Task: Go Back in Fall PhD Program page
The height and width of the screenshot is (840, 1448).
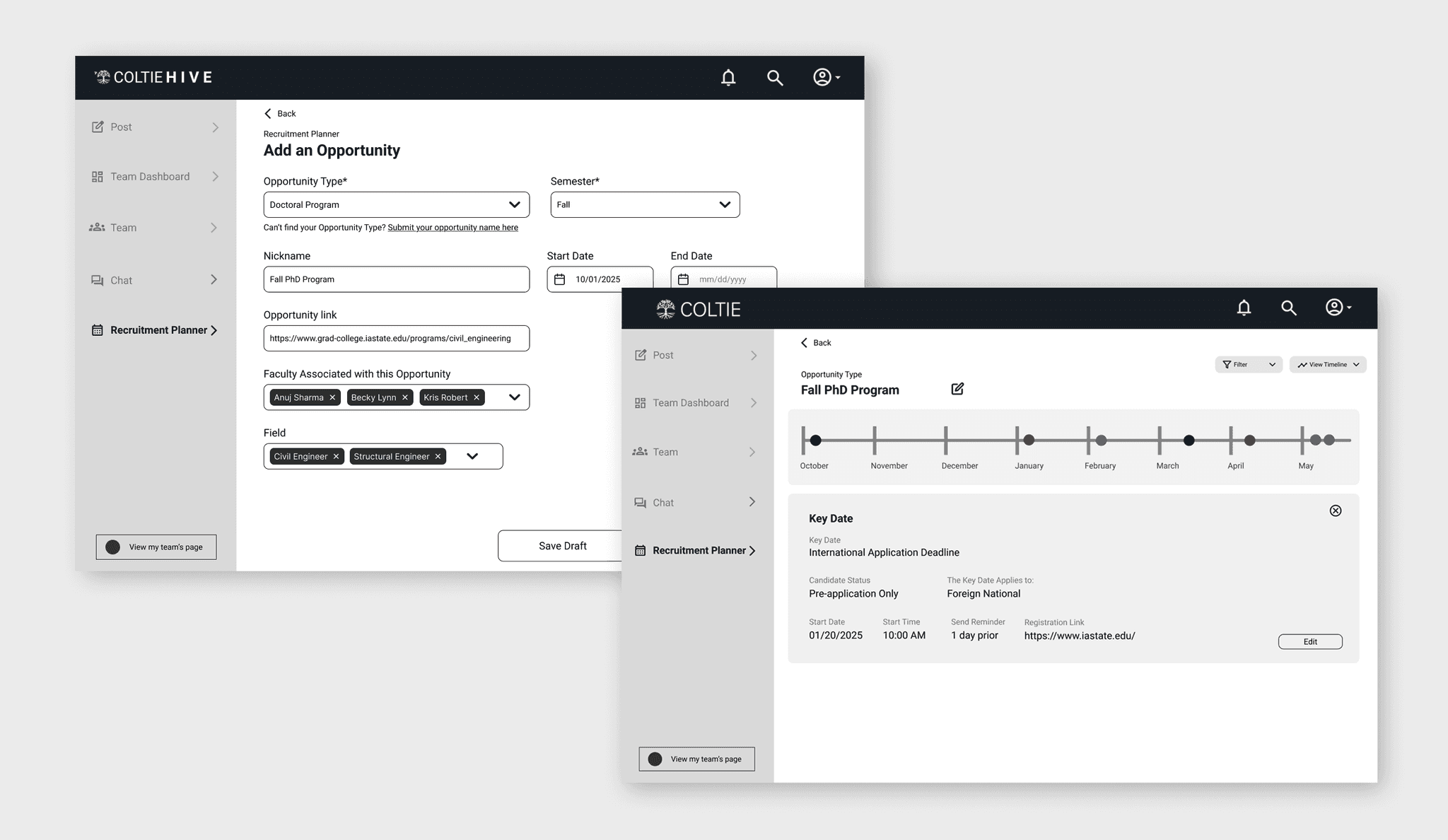Action: coord(816,343)
